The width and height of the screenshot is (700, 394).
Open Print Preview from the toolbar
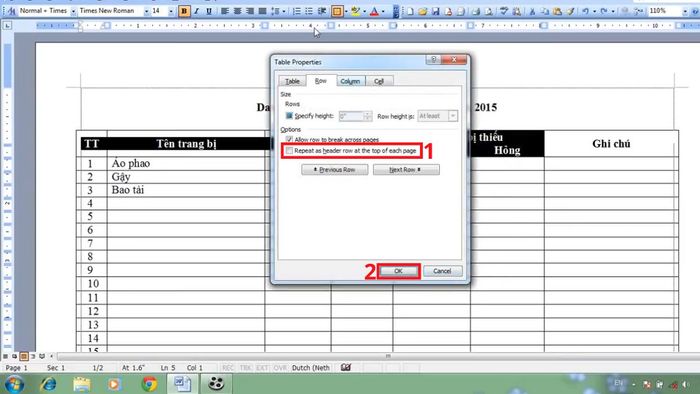(x=488, y=11)
